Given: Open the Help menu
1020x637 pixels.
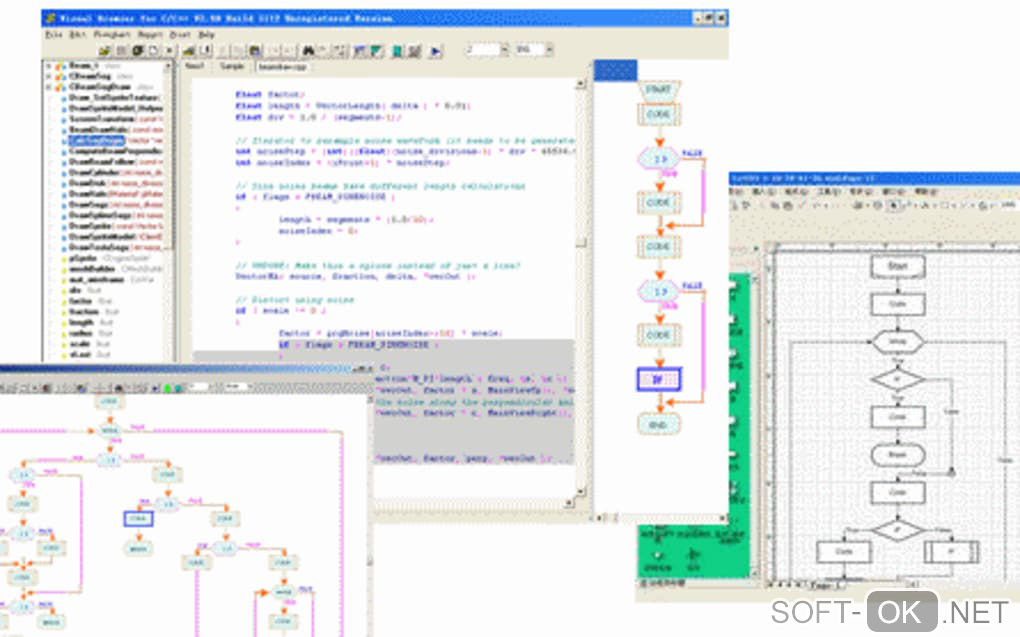Looking at the screenshot, I should (206, 34).
